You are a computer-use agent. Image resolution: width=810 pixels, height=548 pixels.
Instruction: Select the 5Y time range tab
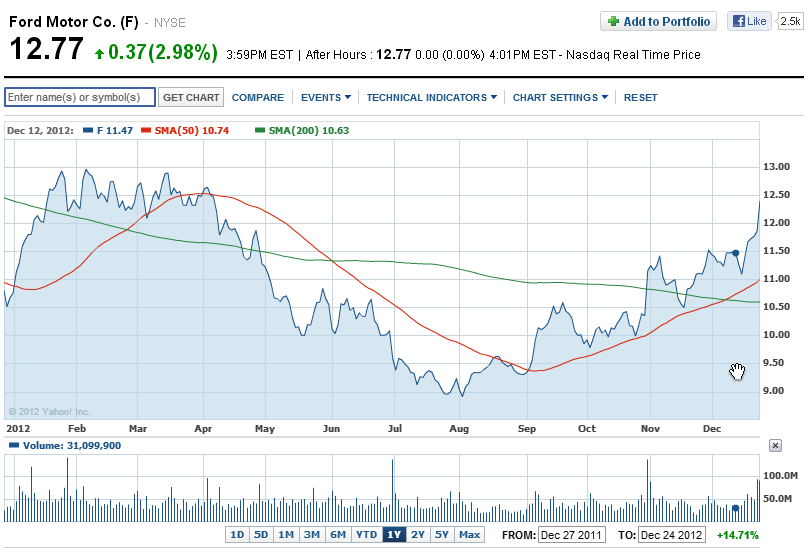(x=442, y=535)
